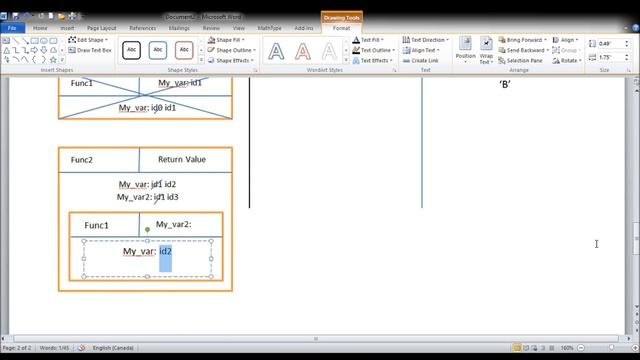Click the English (Canada) language indicator
640x360 pixels.
[113, 348]
